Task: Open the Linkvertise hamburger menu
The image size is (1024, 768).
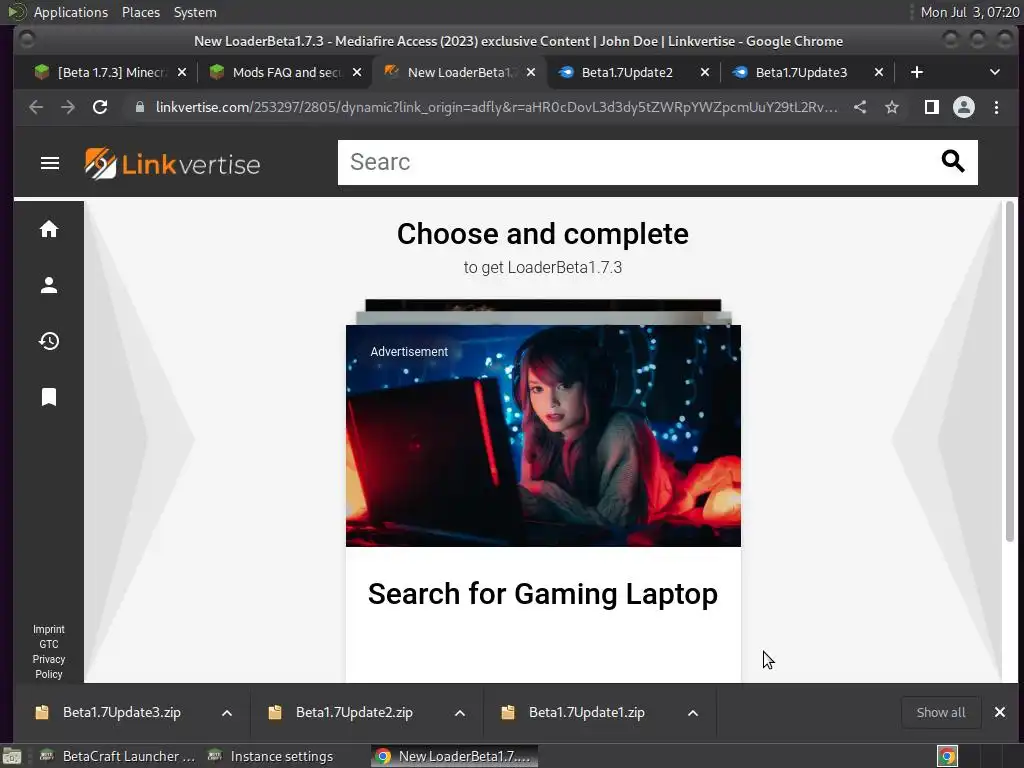Action: pyautogui.click(x=50, y=163)
